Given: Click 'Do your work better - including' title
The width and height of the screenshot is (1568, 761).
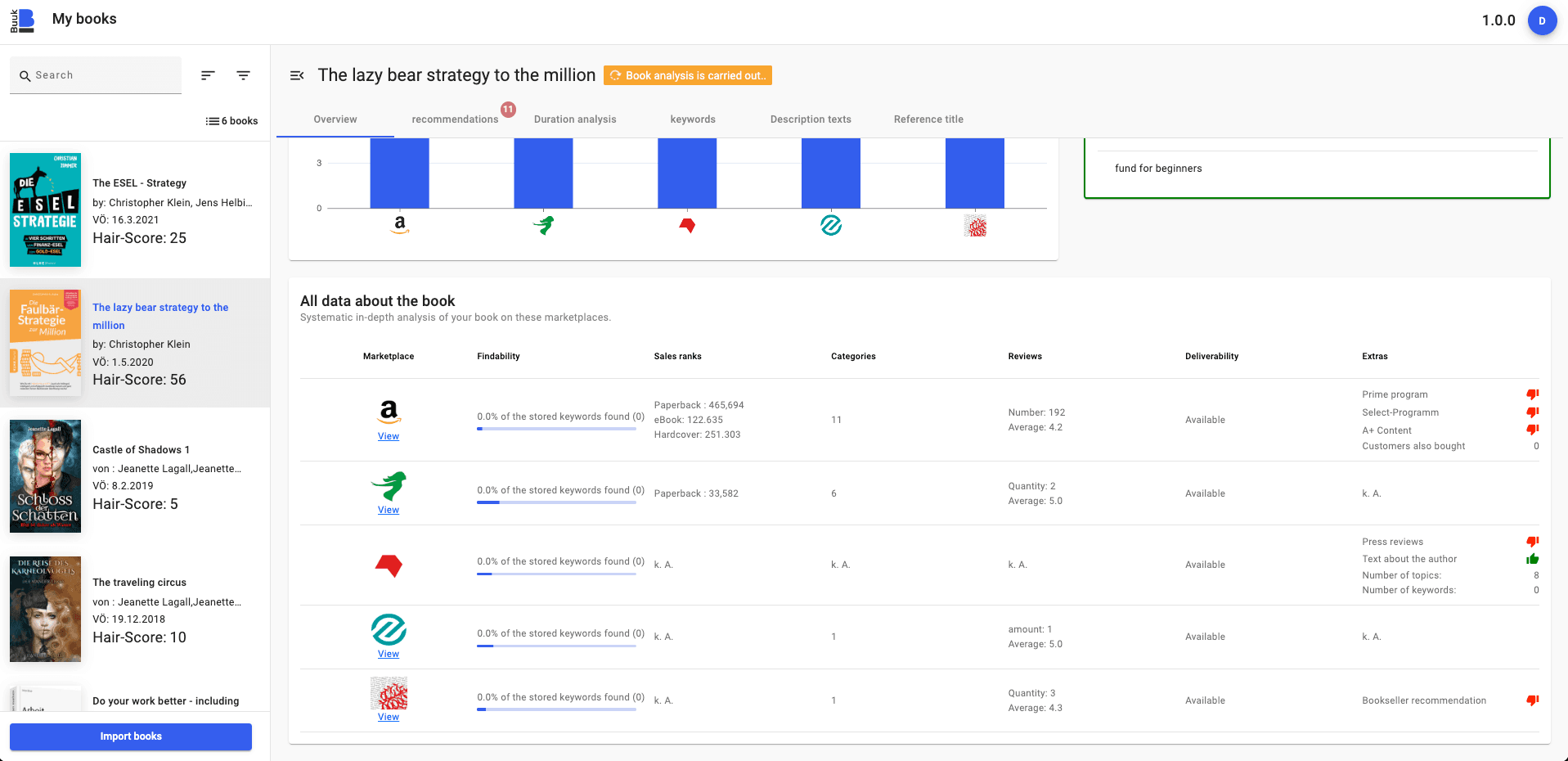Looking at the screenshot, I should point(166,701).
